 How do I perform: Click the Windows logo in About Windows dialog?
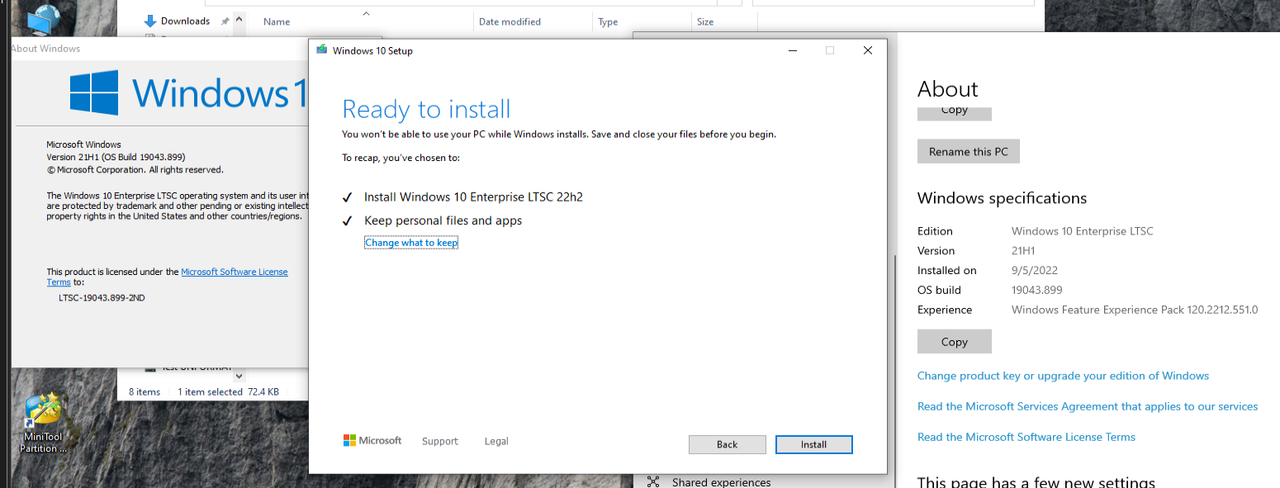click(x=94, y=92)
